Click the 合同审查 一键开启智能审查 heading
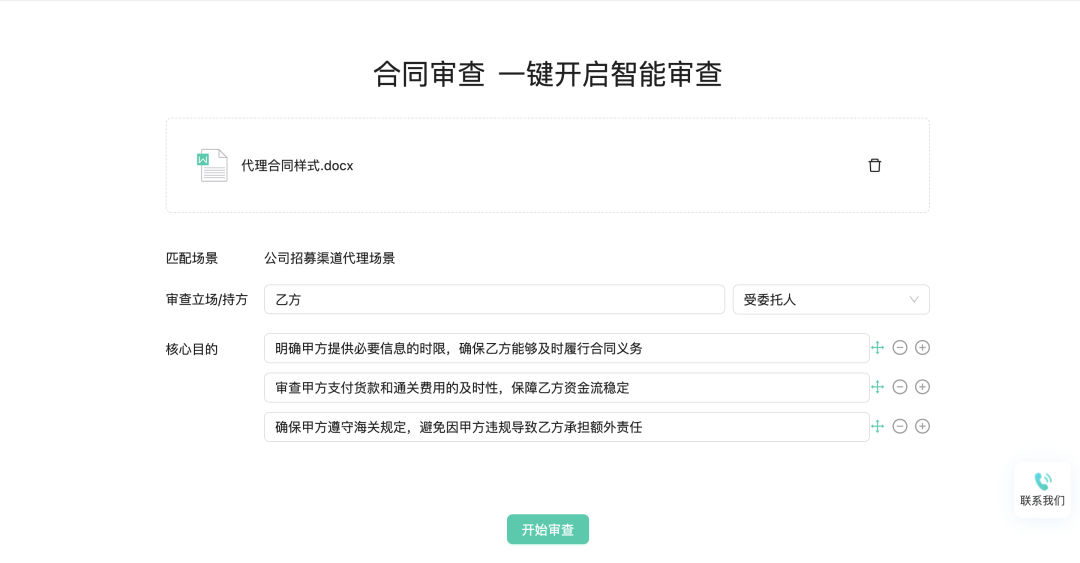The image size is (1080, 563). [548, 74]
